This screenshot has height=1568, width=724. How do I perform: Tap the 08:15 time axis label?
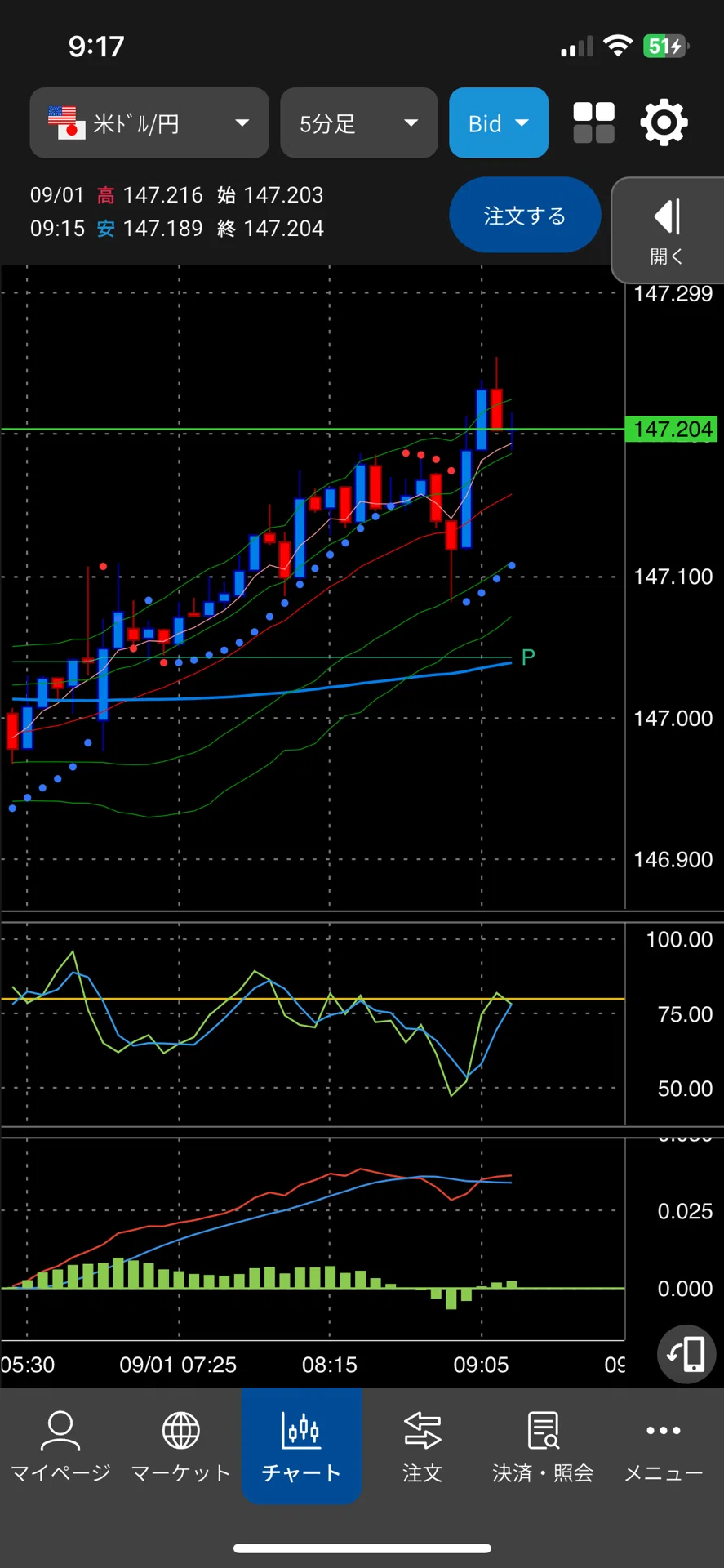point(330,1365)
